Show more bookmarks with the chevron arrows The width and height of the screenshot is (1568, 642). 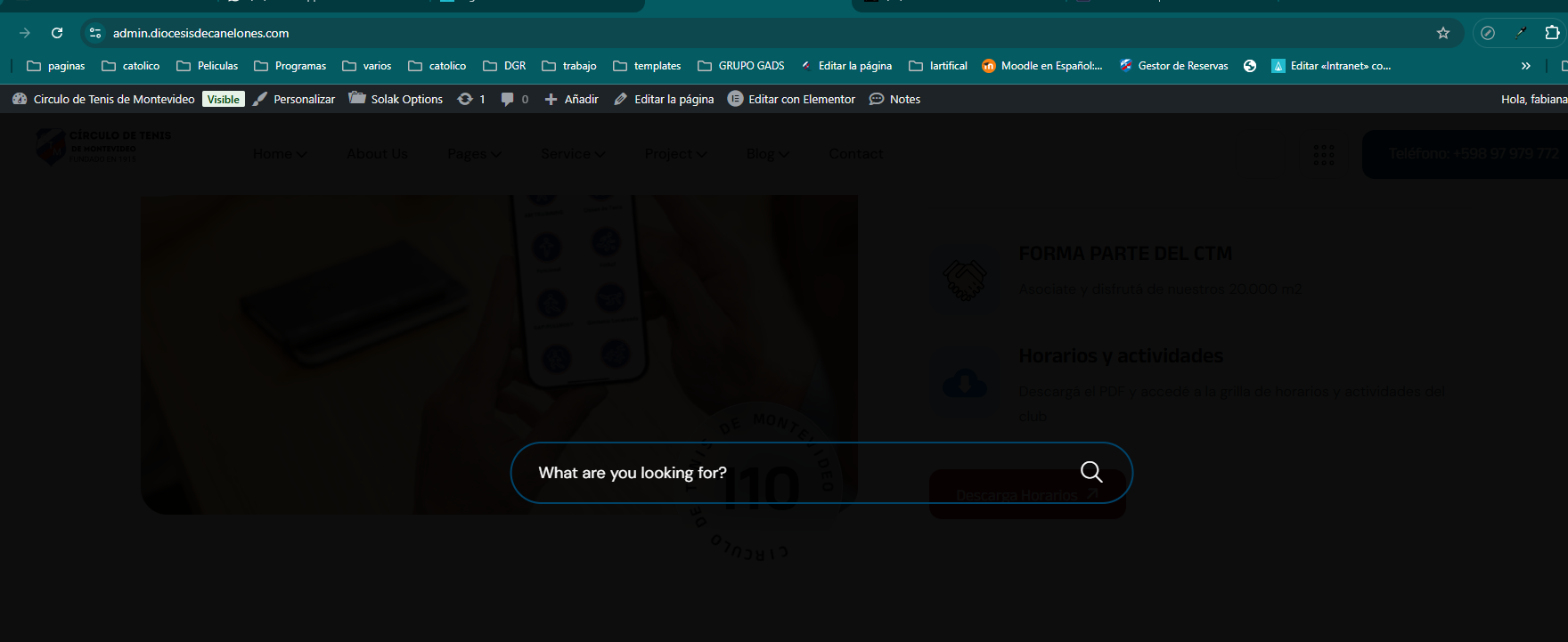point(1525,66)
